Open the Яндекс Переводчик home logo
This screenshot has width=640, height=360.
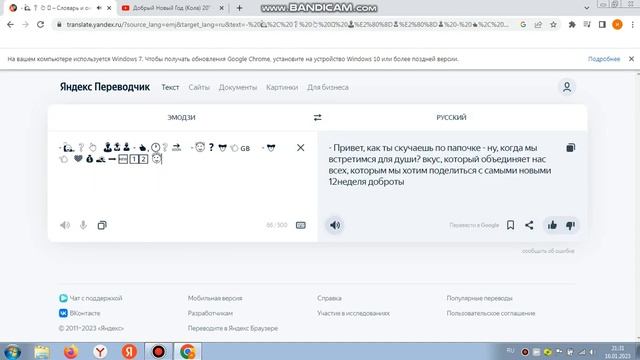pyautogui.click(x=105, y=87)
